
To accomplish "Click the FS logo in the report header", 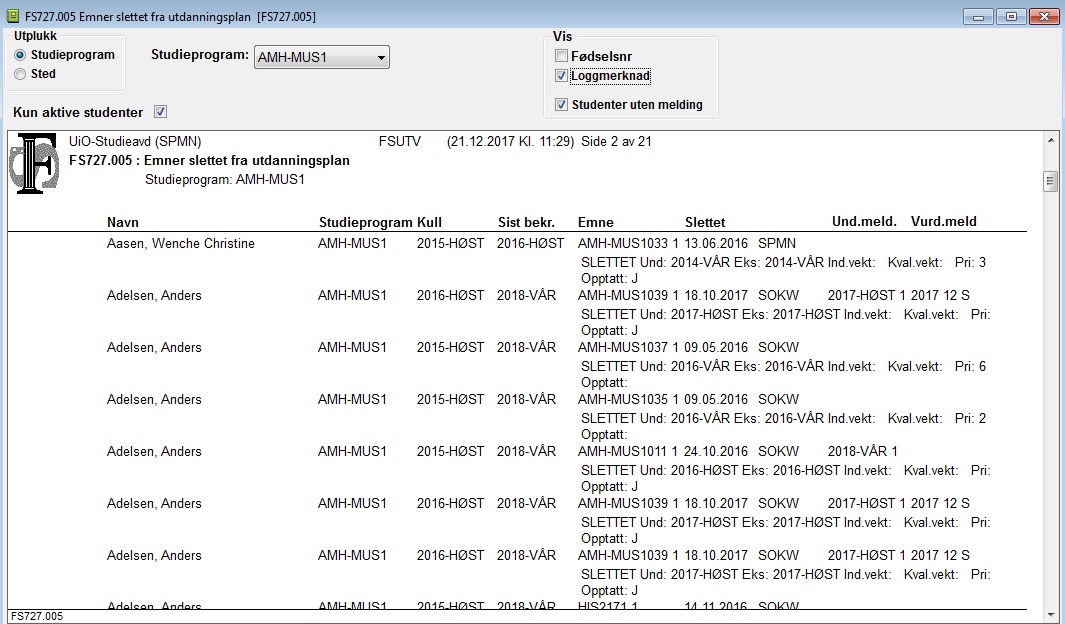I will click(x=34, y=163).
